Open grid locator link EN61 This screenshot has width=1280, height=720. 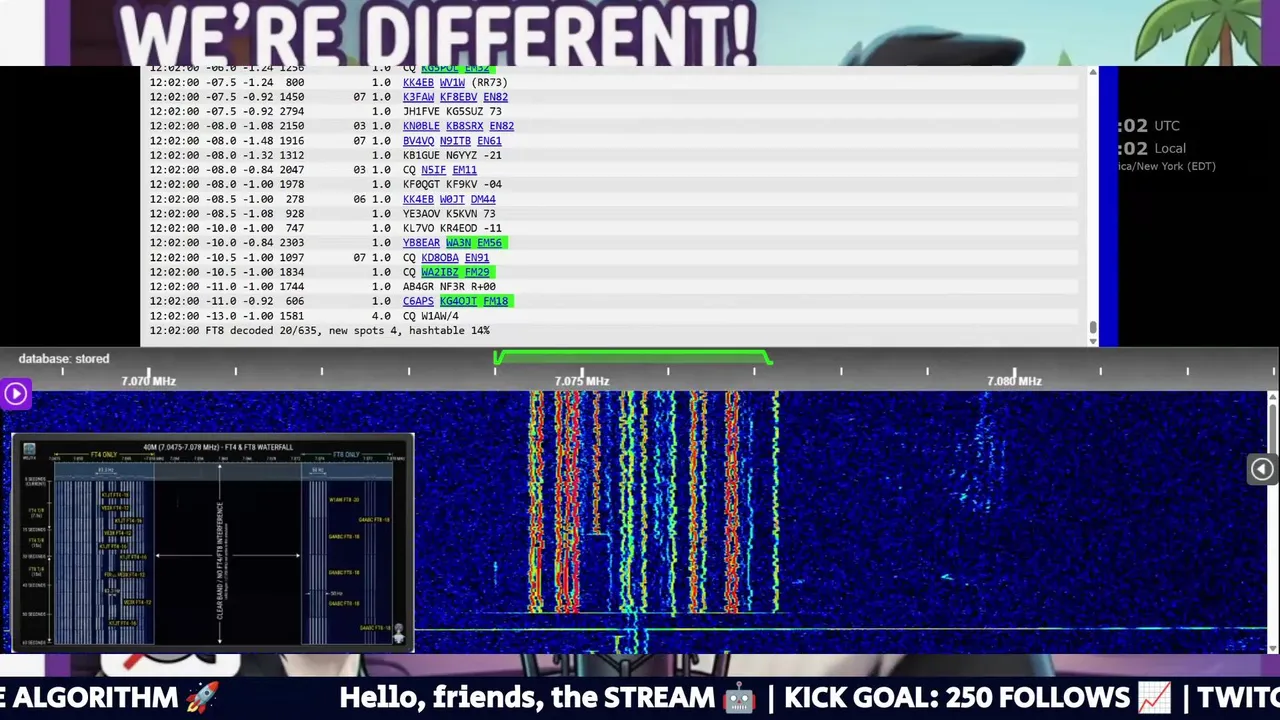[x=489, y=141]
